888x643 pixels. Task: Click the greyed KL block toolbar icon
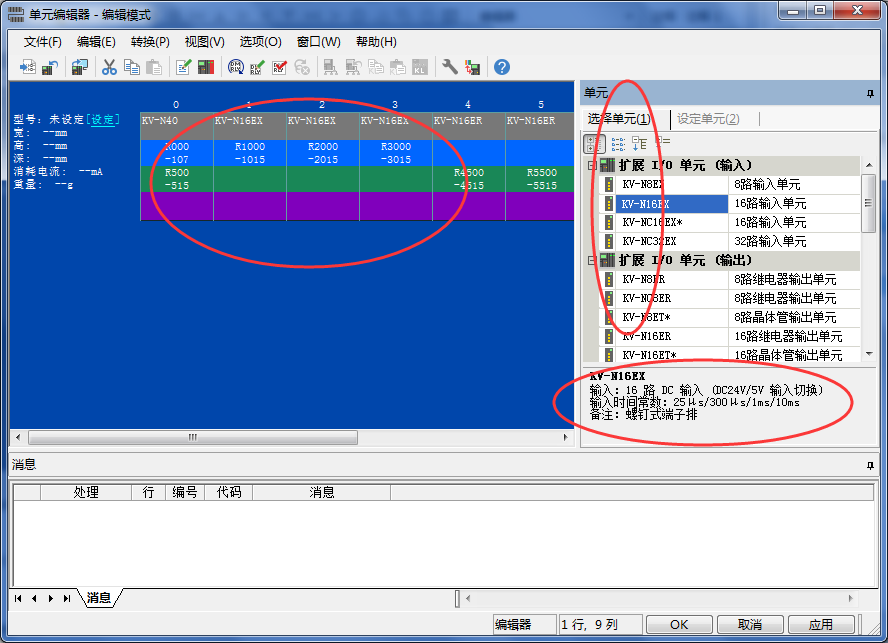(420, 67)
